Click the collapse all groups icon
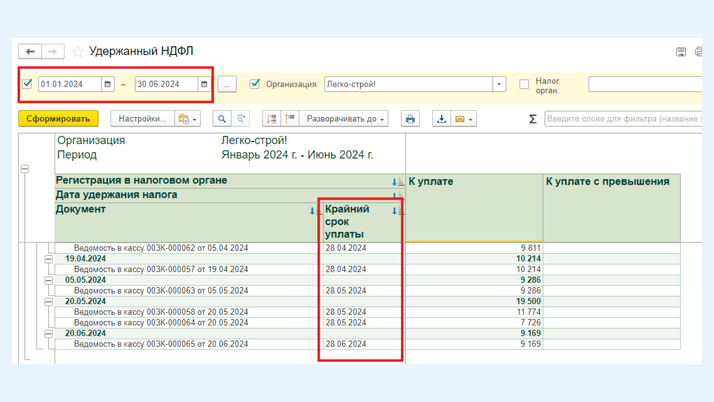The height and width of the screenshot is (402, 714). click(290, 119)
